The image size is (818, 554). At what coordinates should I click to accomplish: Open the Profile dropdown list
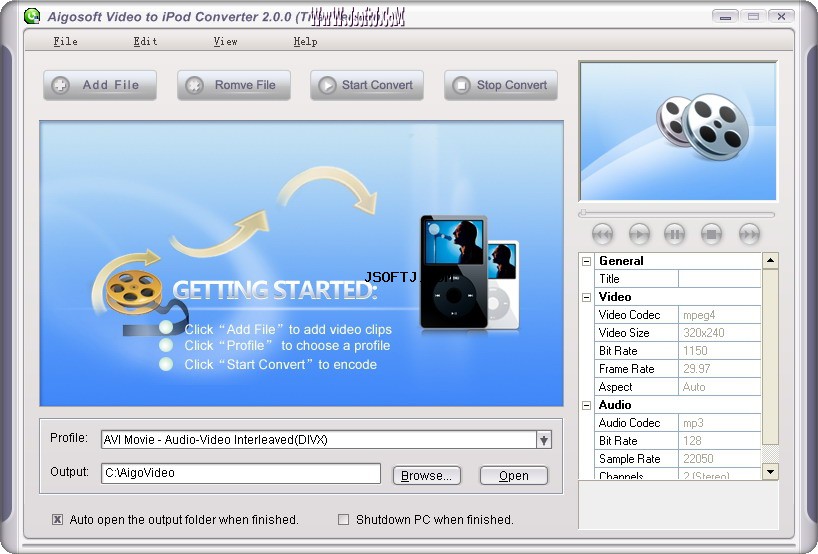[x=544, y=440]
